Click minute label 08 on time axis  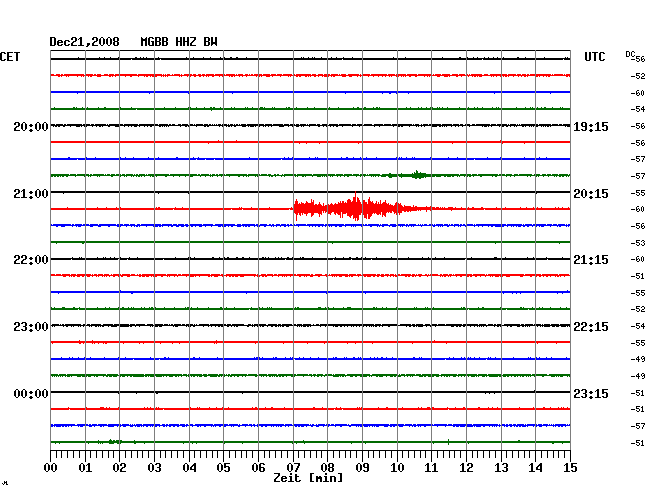tap(327, 467)
